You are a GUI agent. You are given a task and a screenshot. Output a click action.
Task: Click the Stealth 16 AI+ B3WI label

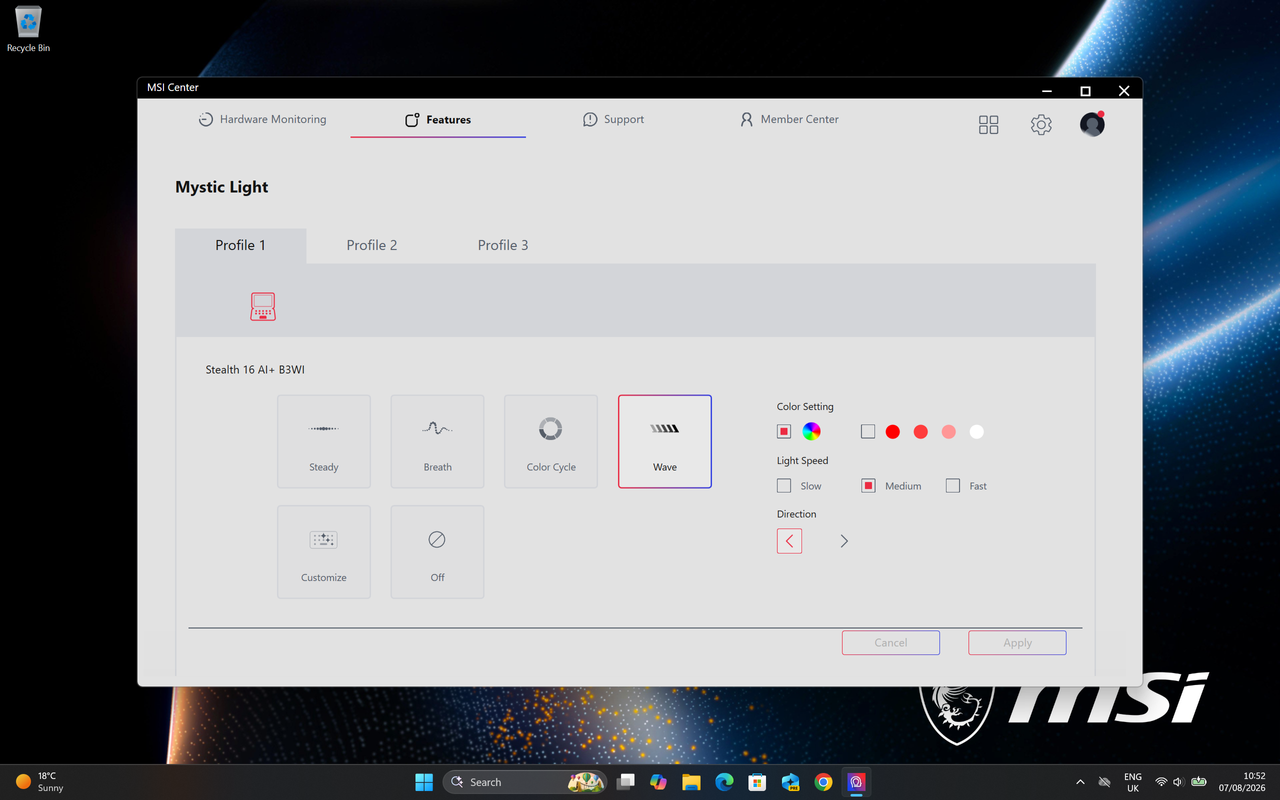coord(255,370)
